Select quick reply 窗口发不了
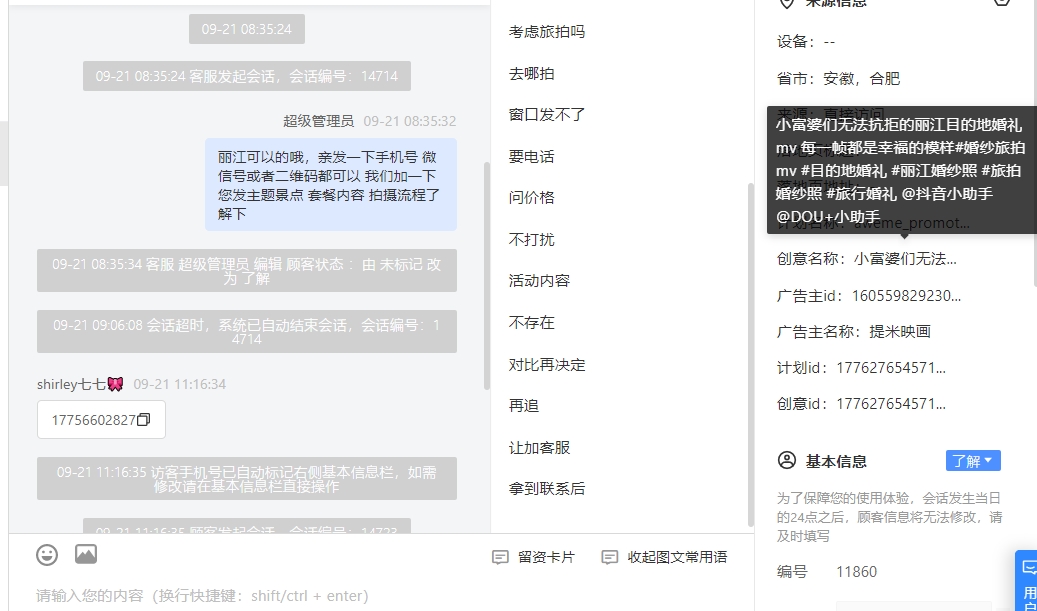 546,115
